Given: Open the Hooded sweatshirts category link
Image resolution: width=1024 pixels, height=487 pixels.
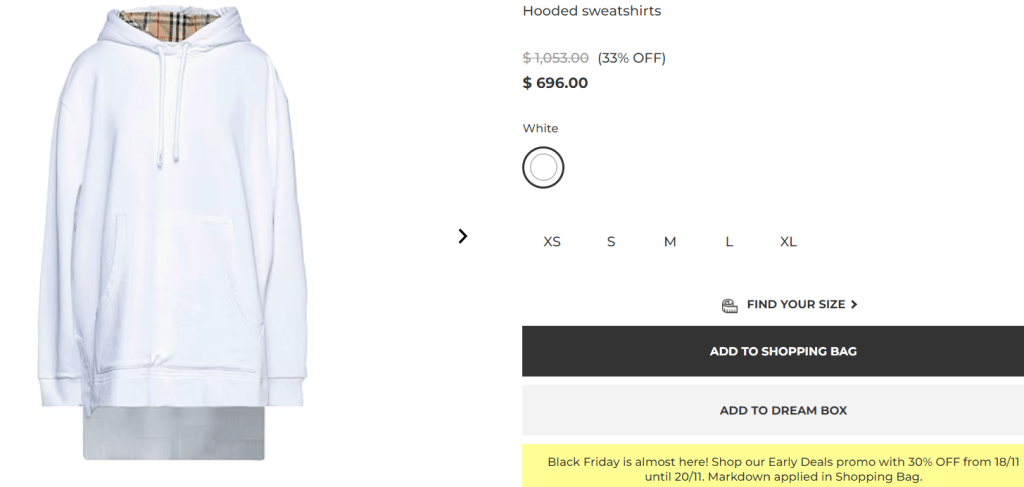Looking at the screenshot, I should point(591,11).
